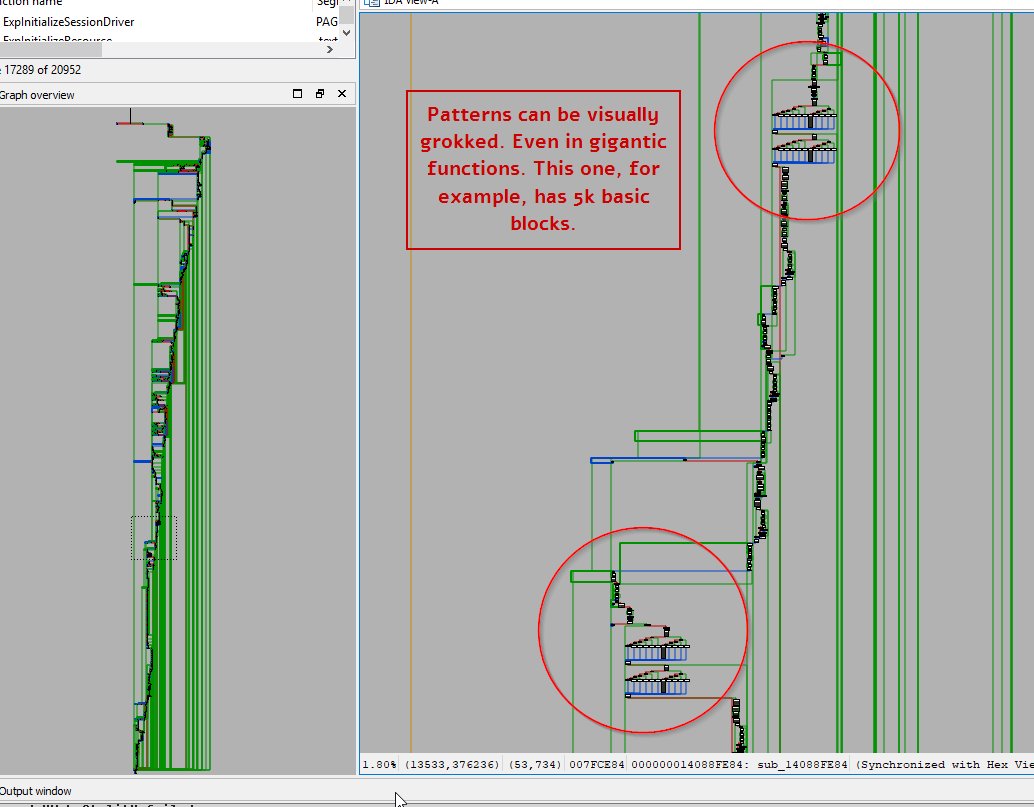Viewport: 1034px width, 807px height.
Task: Click the function list scroll-down arrow
Action: pos(347,32)
